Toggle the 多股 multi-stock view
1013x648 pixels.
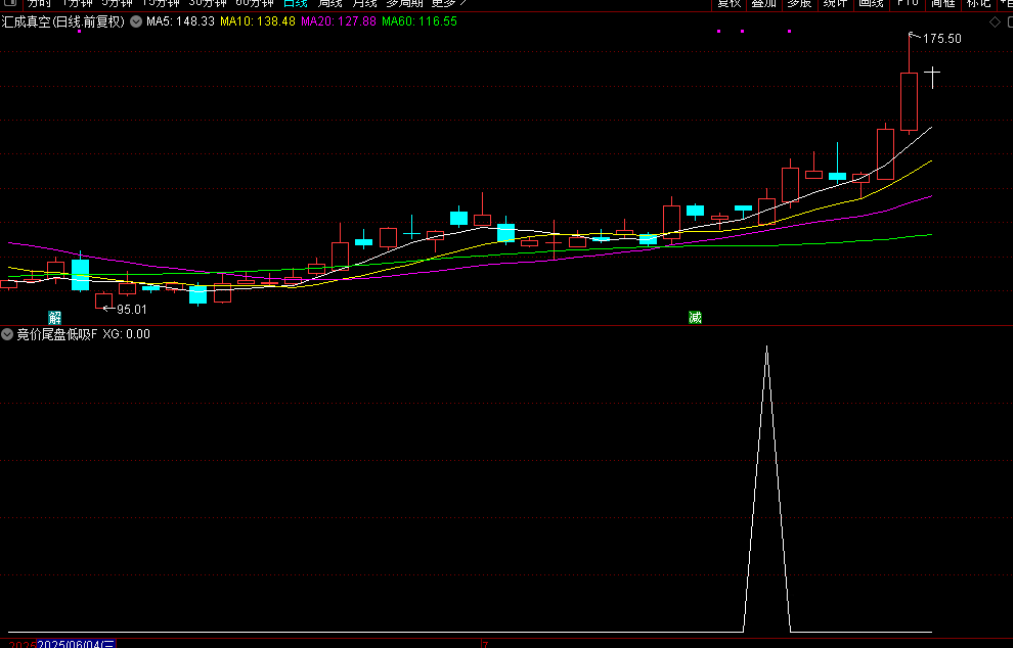(799, 4)
